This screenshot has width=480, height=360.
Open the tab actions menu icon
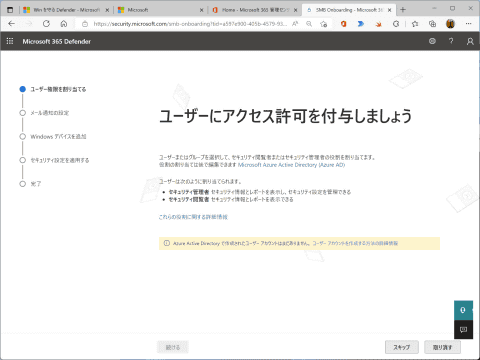click(x=10, y=10)
